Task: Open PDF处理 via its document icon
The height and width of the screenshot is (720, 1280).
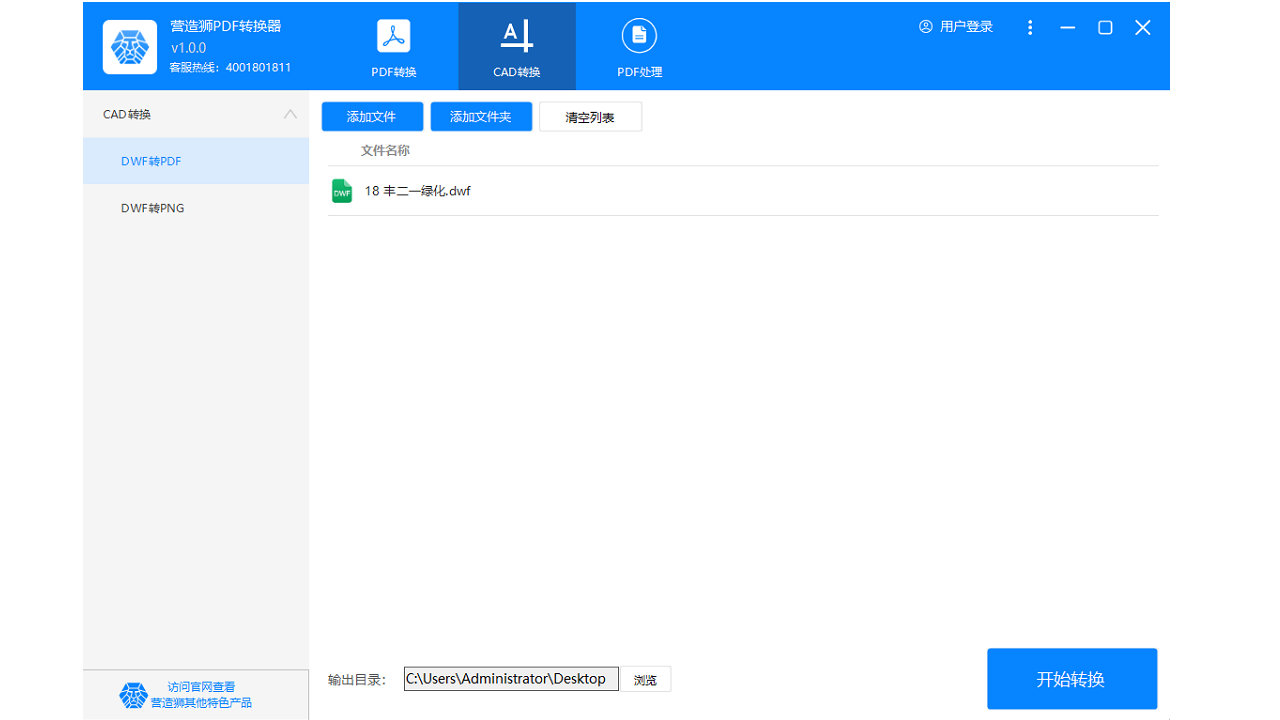Action: (639, 35)
